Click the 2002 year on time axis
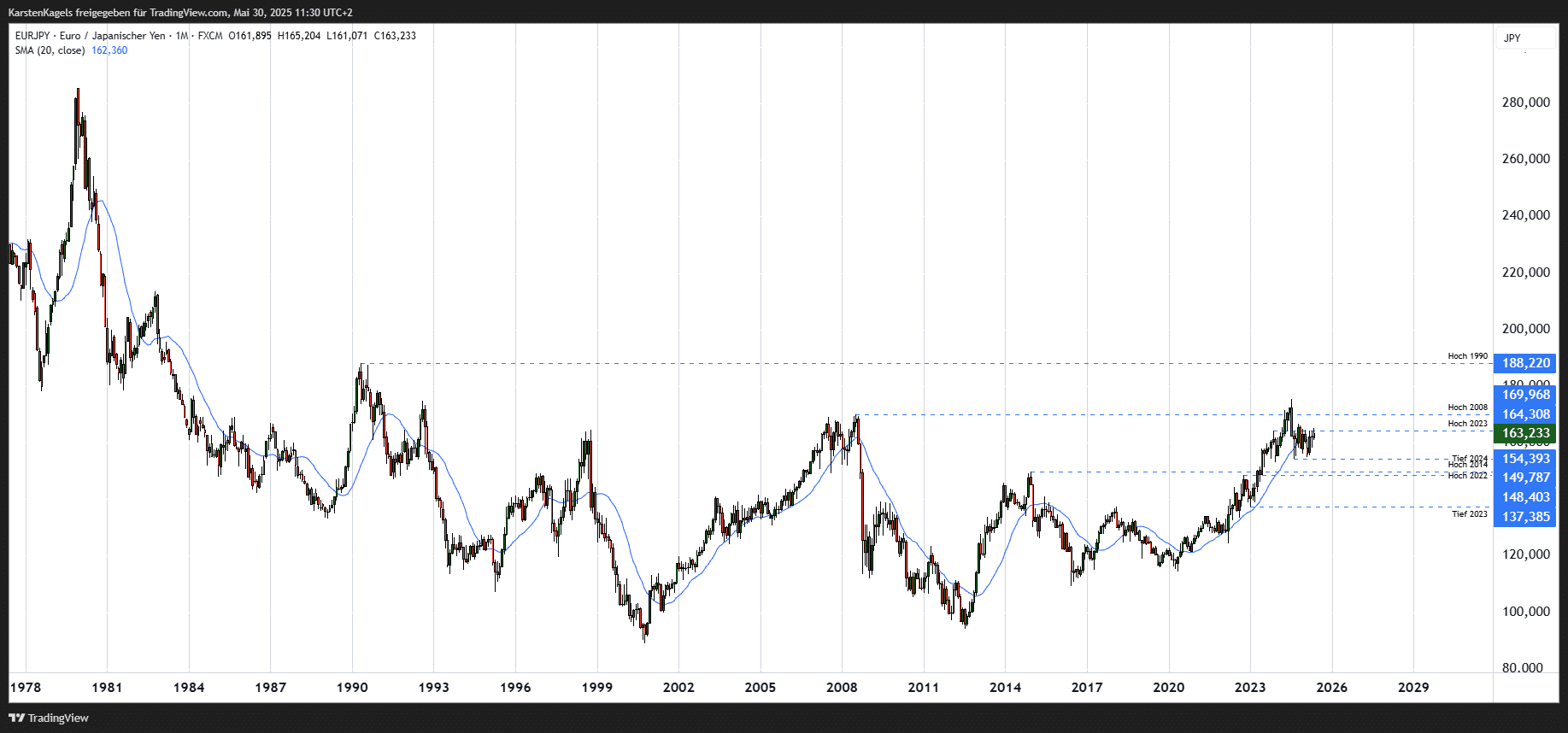Screen dimensions: 1568x733 (678, 688)
